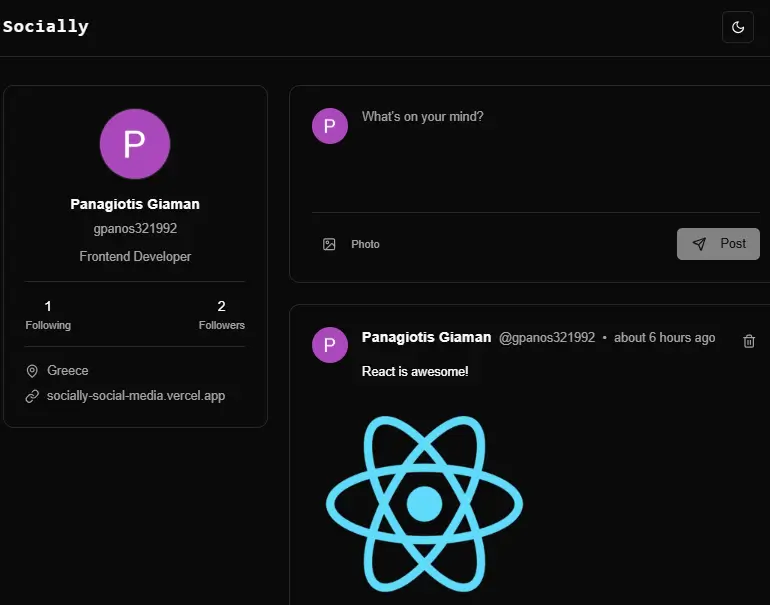Submit with the Post button
770x605 pixels.
coord(718,244)
